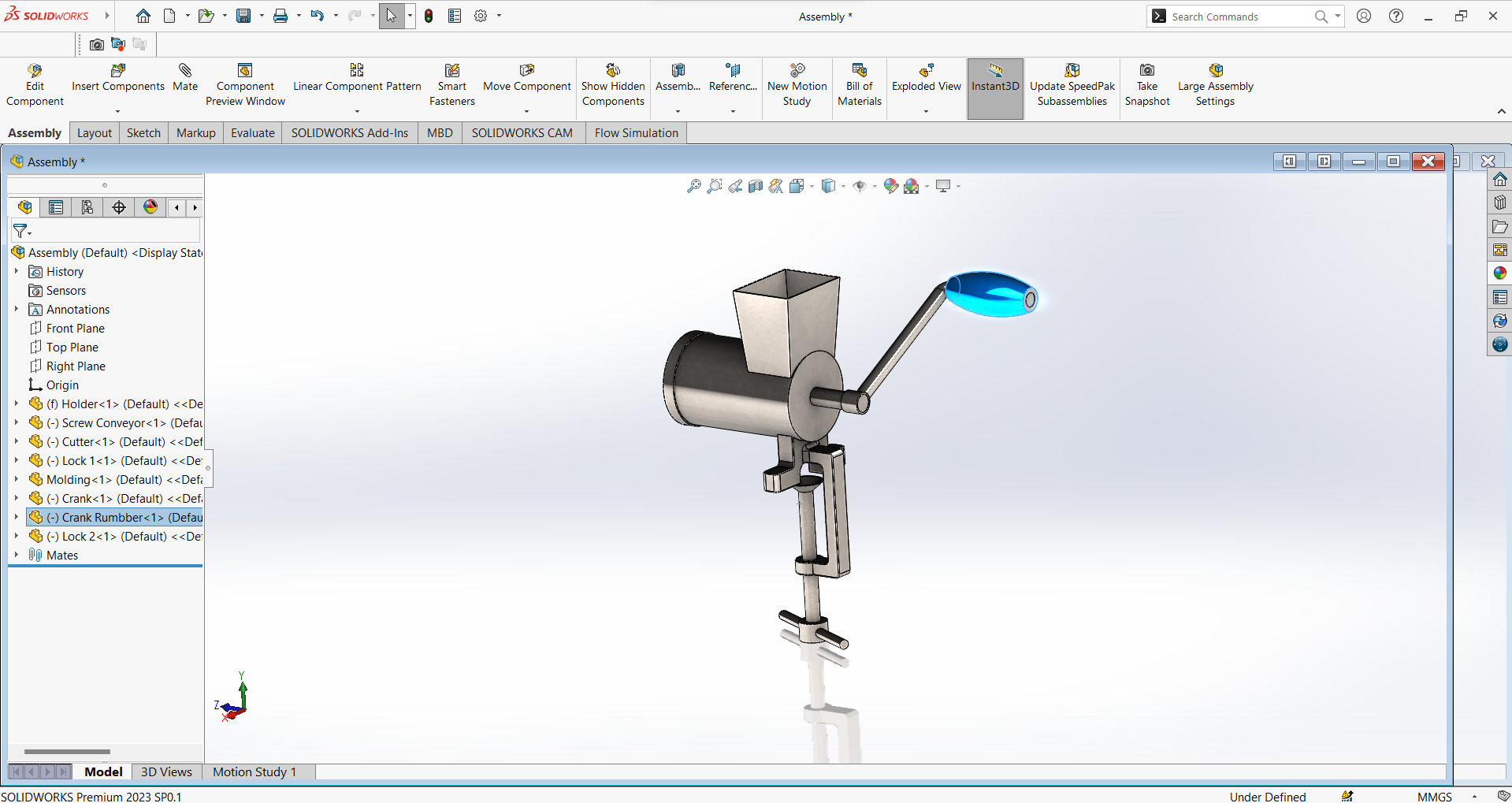Expand the Holder<1> component
Image resolution: width=1512 pixels, height=803 pixels.
16,403
